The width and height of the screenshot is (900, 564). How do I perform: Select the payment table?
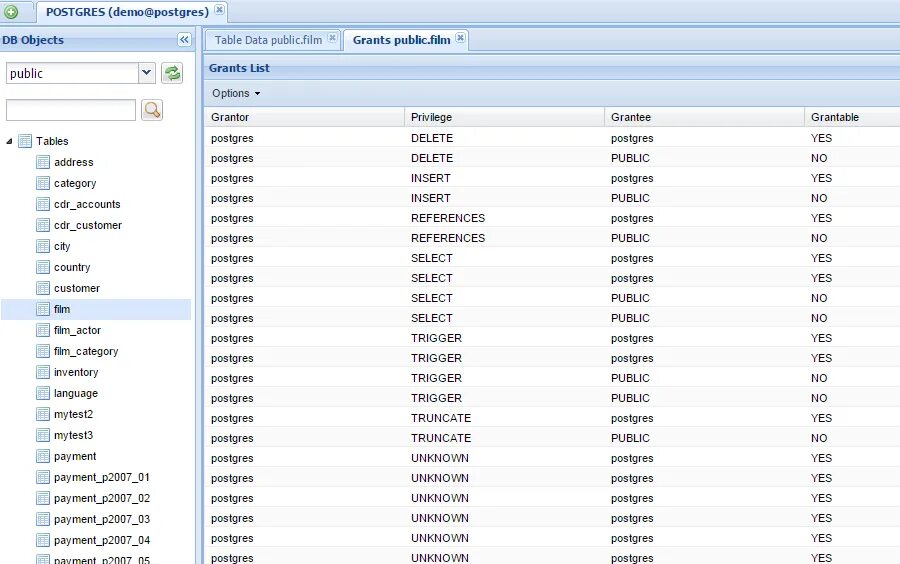(x=75, y=456)
